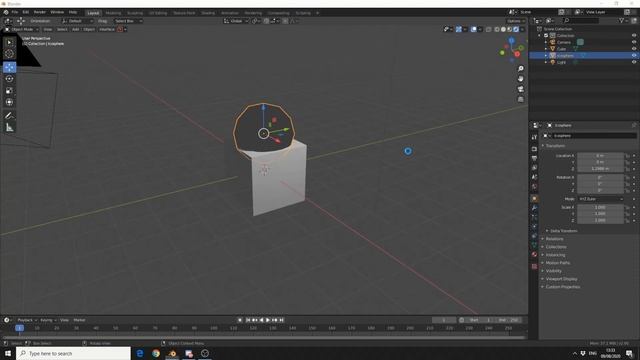
Task: Open the Global transform orientation dropdown
Action: 236,21
